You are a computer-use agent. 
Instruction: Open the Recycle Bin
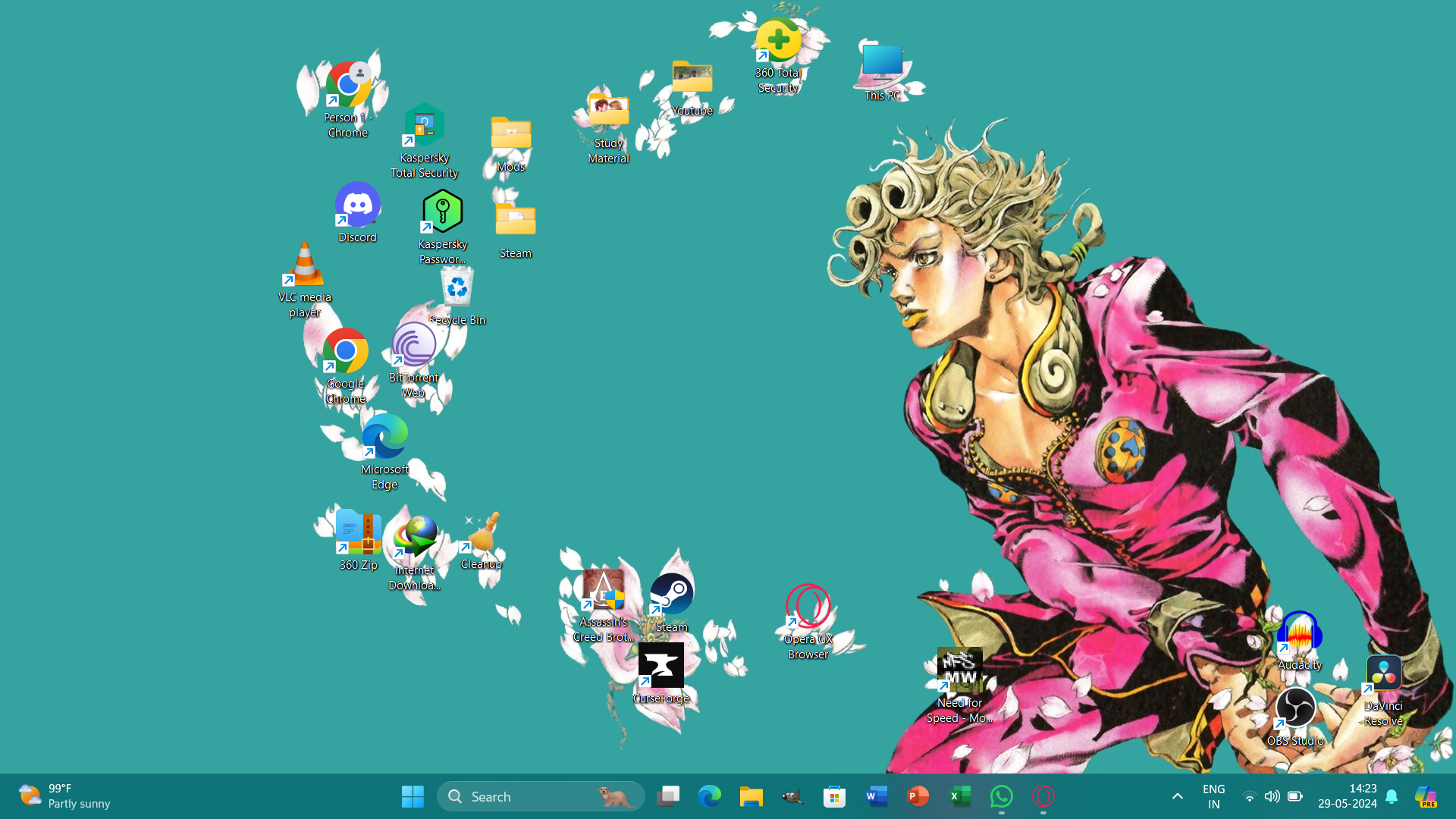click(457, 287)
